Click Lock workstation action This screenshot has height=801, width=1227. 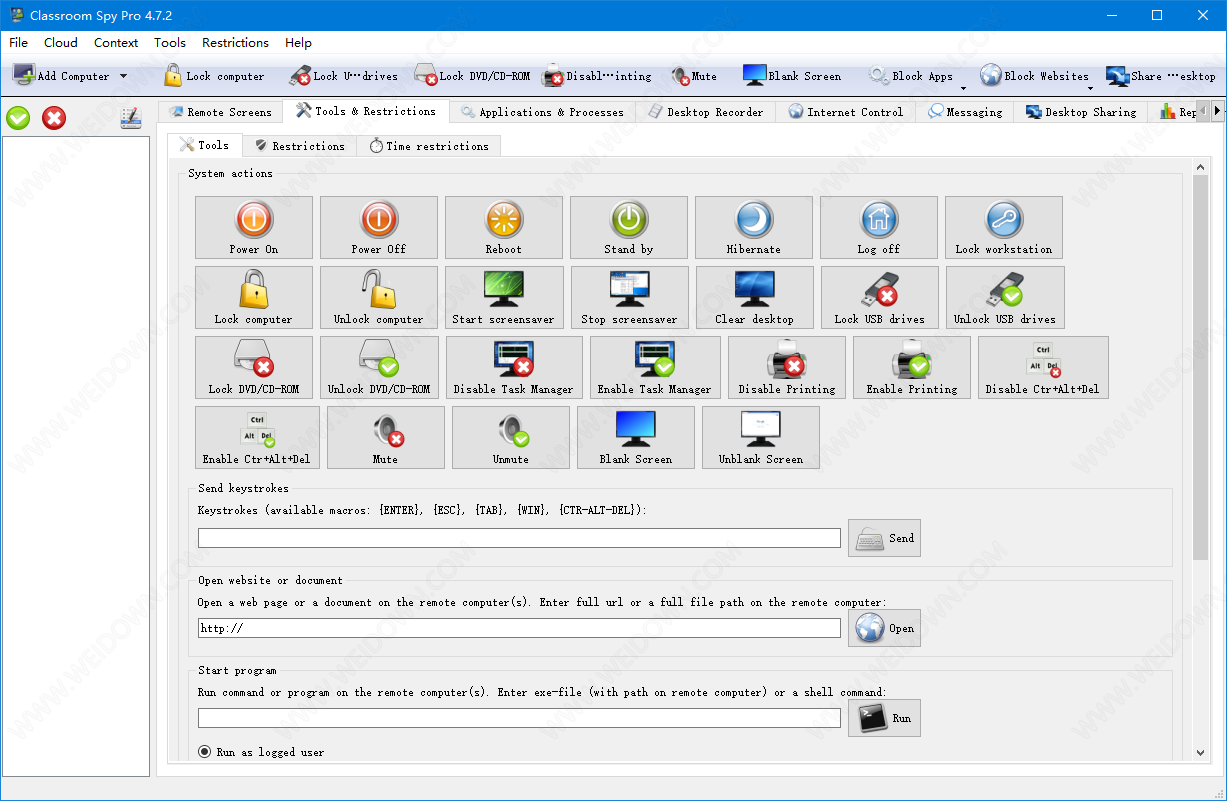1004,227
